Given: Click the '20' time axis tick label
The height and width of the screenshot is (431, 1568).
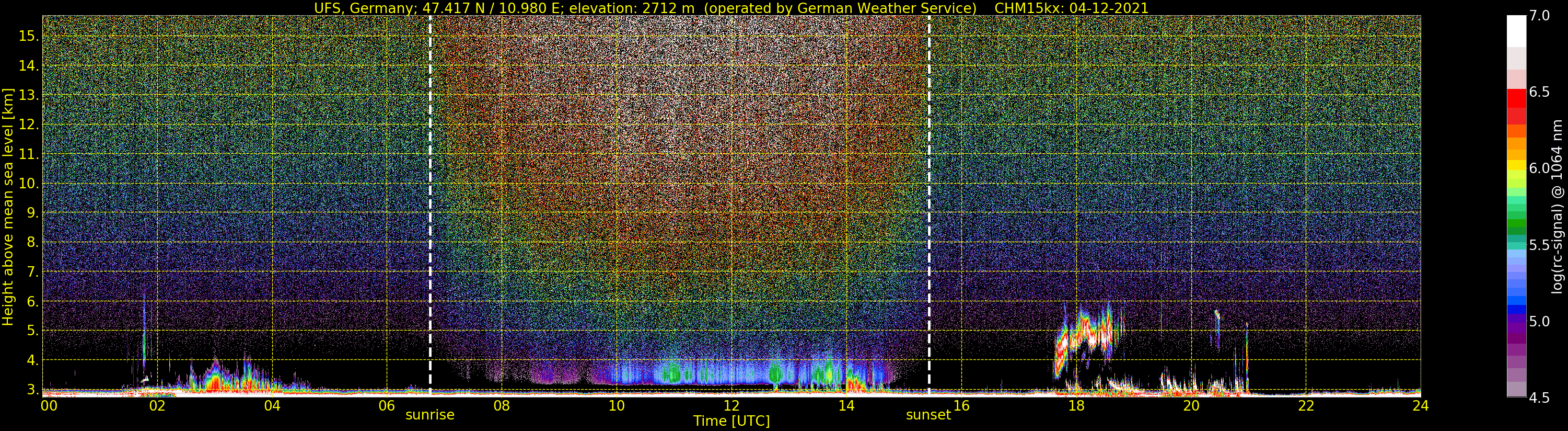Looking at the screenshot, I should pos(1191,405).
